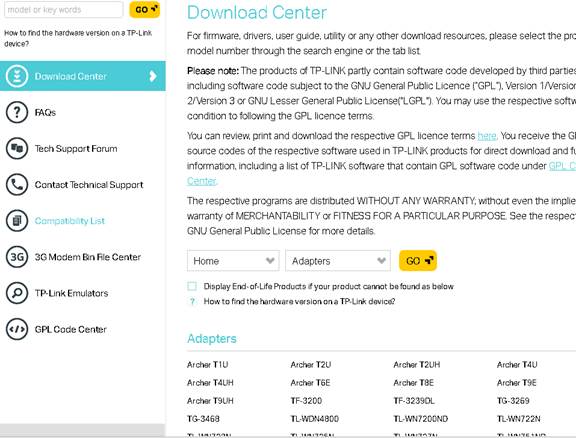
Task: Click the 'here' GPL licence terms link
Action: pyautogui.click(x=487, y=136)
